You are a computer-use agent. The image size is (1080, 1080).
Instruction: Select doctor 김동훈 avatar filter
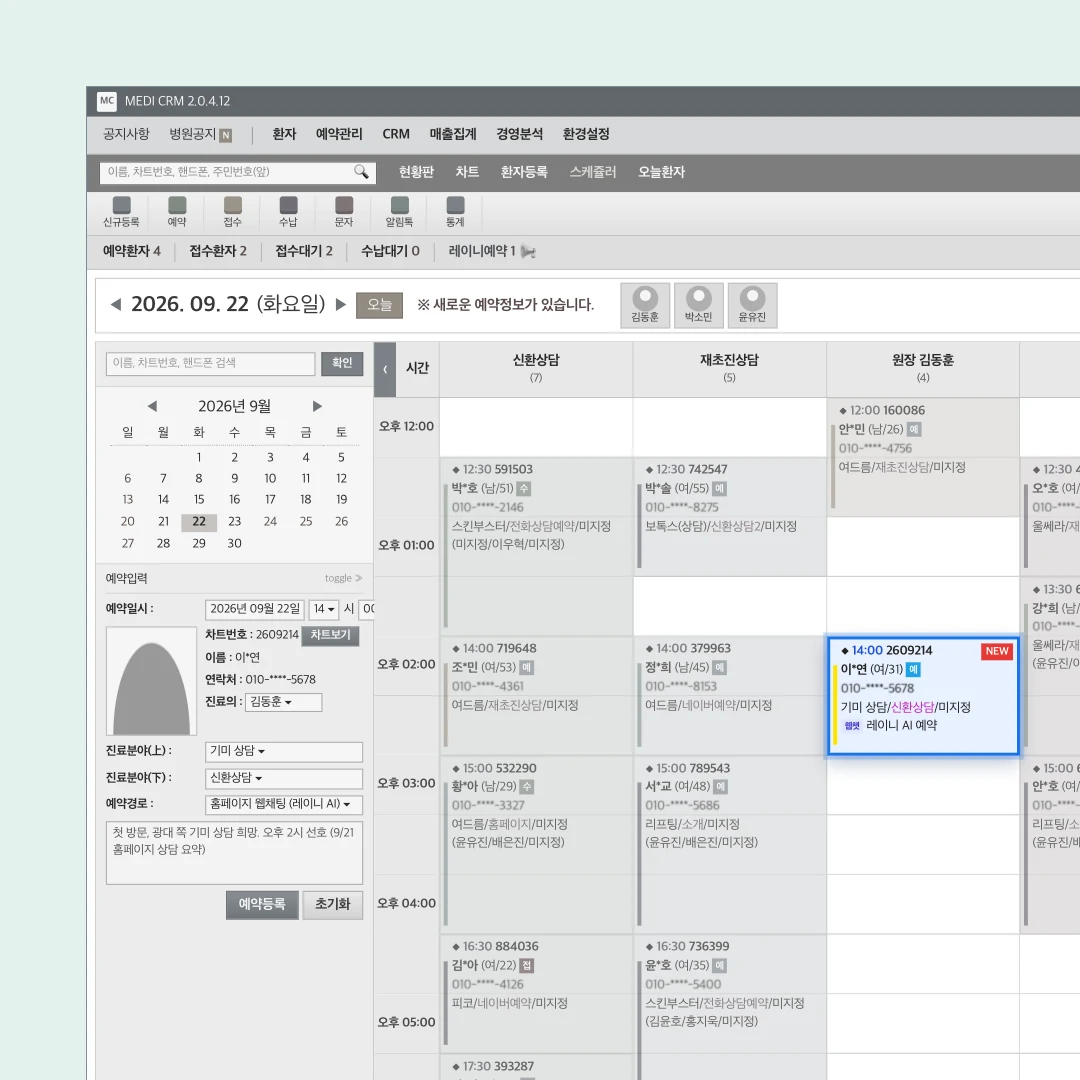645,305
